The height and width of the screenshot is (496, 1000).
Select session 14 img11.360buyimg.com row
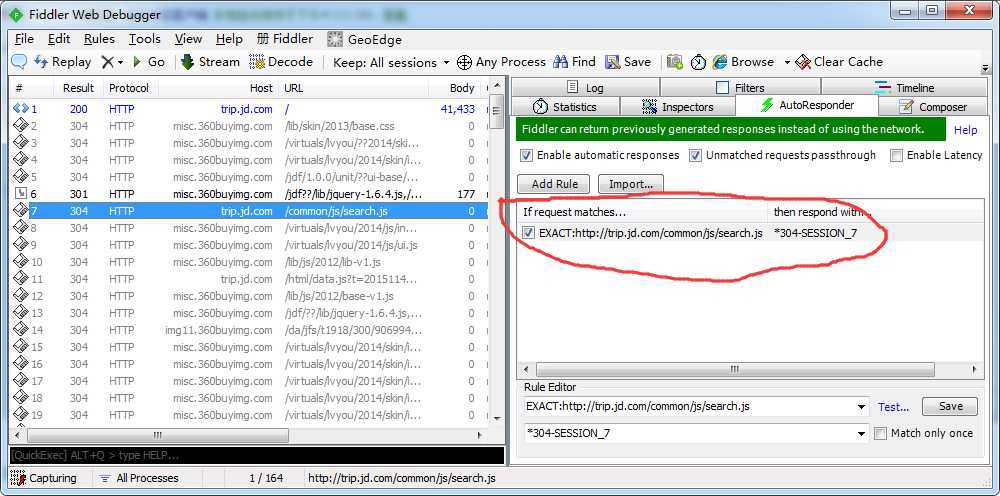tap(249, 330)
